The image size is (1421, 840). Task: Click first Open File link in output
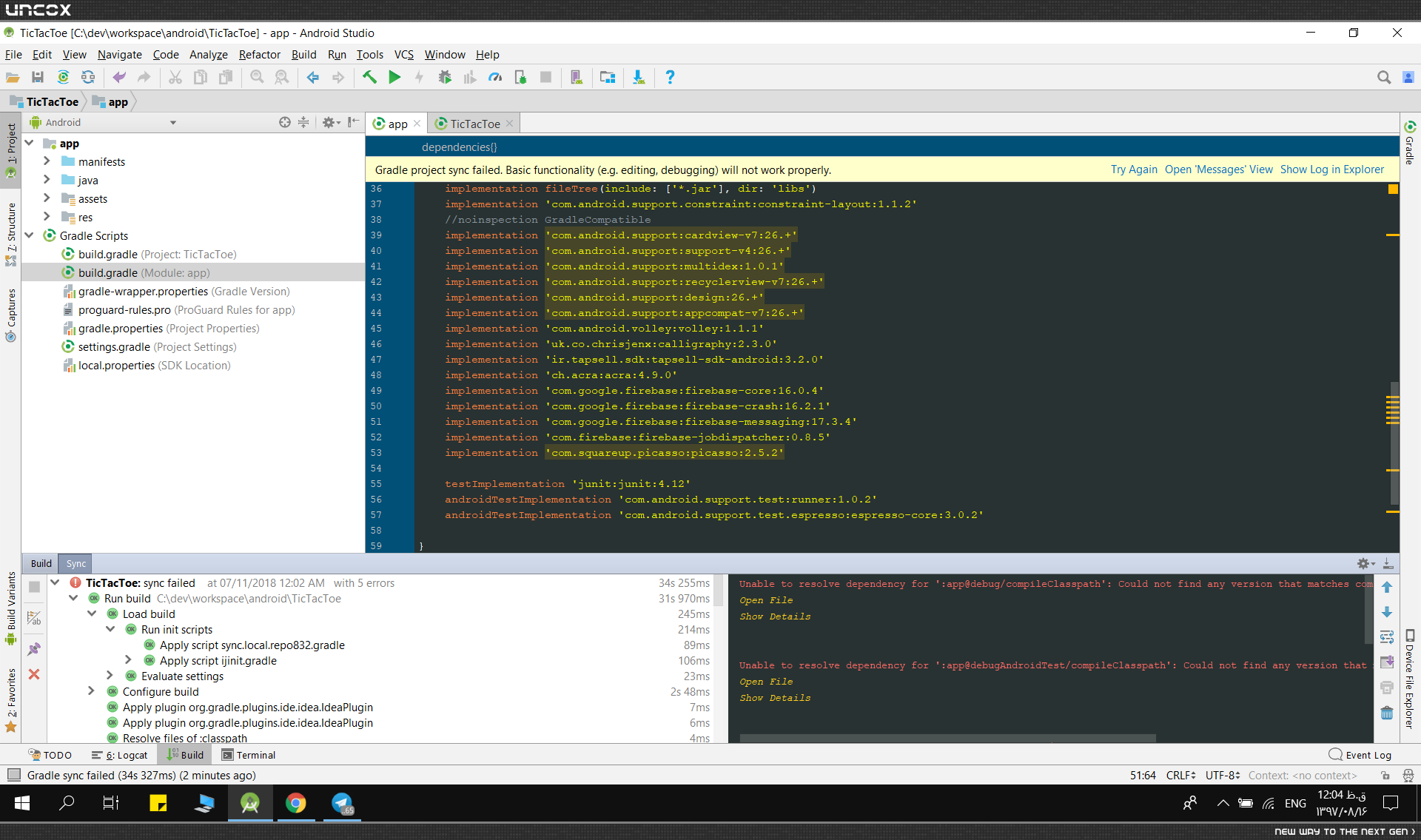(766, 600)
